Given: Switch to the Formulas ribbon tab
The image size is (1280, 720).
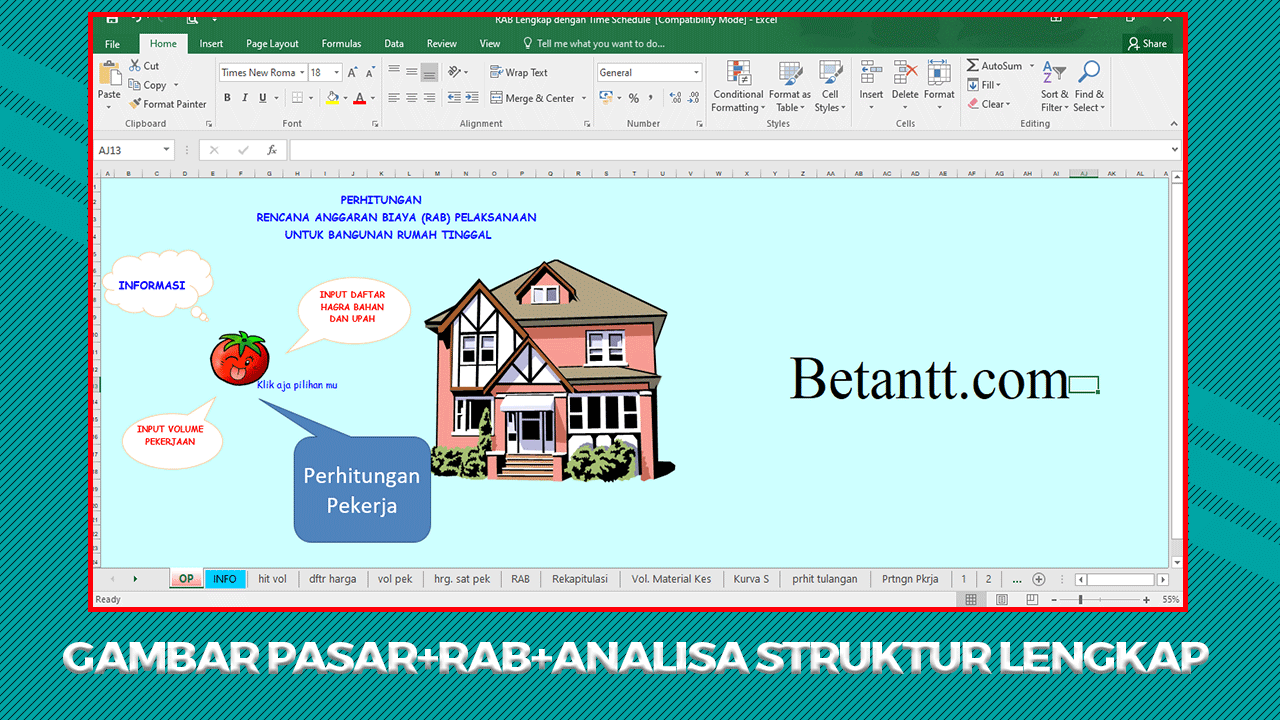Looking at the screenshot, I should point(341,44).
